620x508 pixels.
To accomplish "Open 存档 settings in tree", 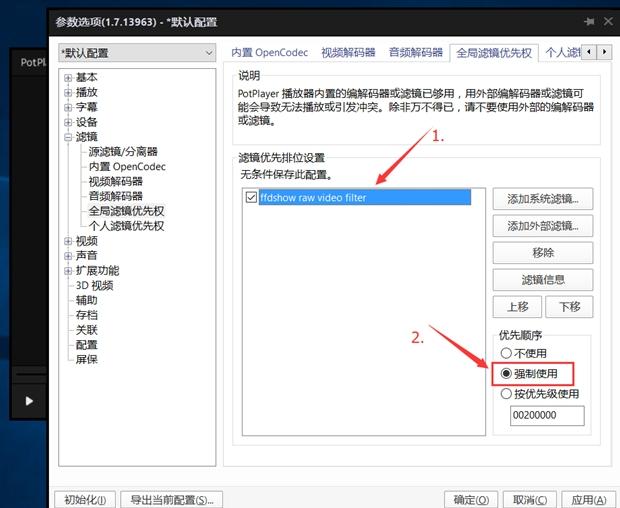I will pos(87,315).
